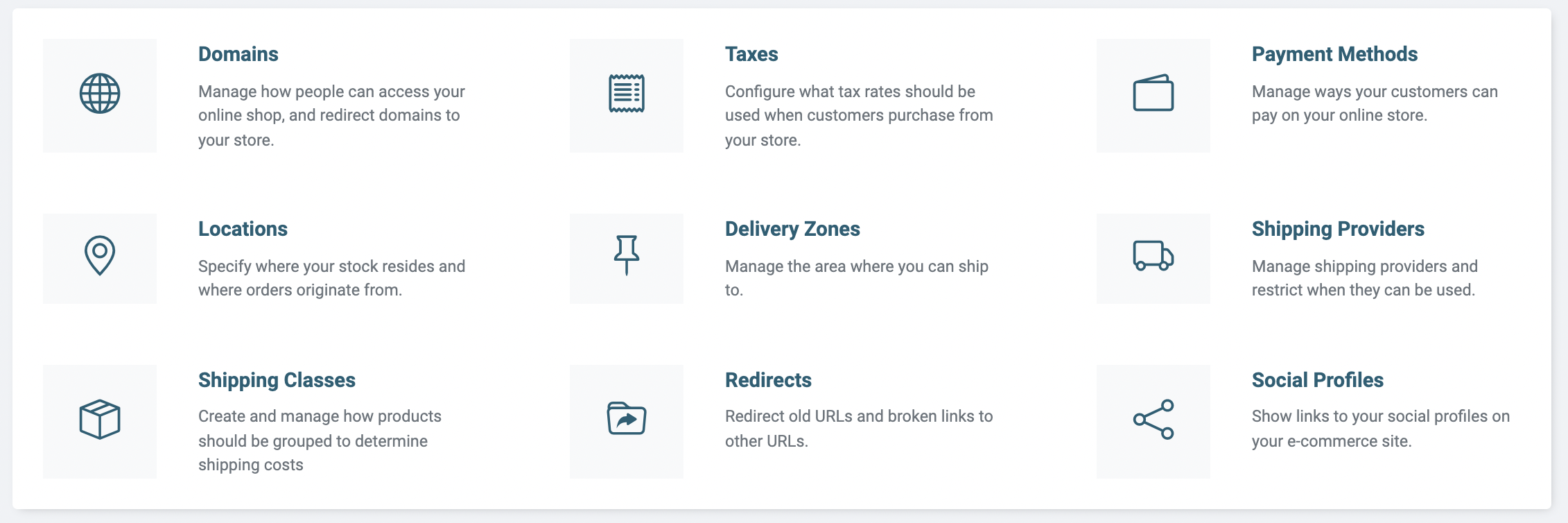Click the Taxes description about tax rates
The image size is (1568, 523).
(859, 115)
